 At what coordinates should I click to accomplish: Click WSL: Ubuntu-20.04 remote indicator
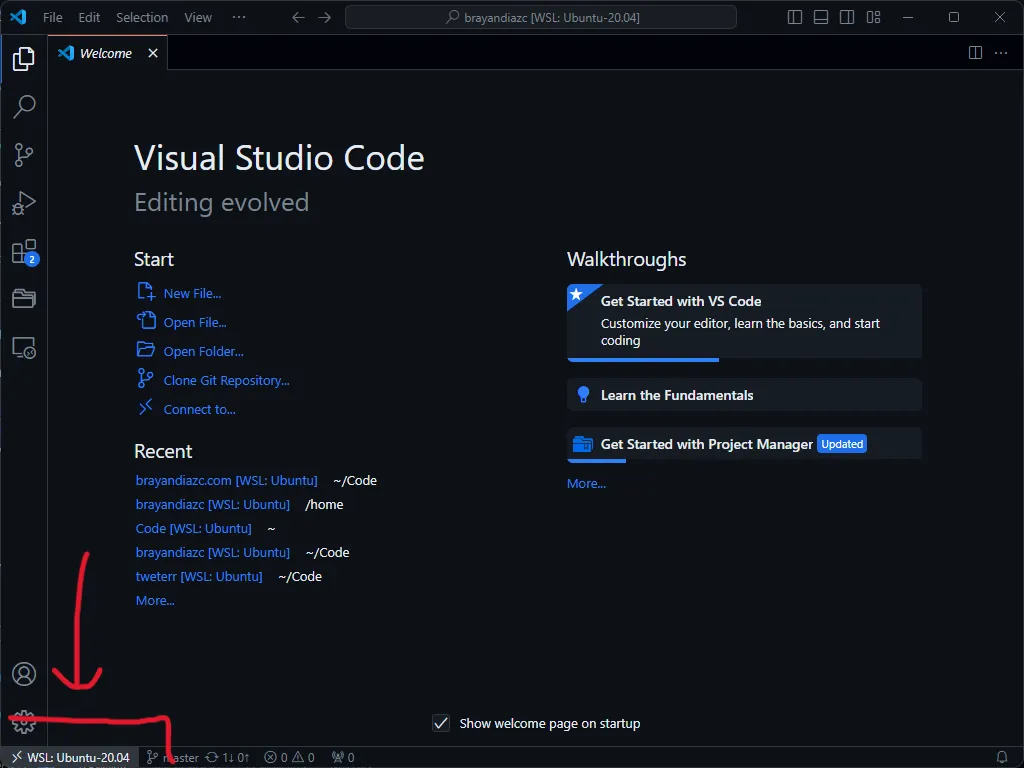pos(70,758)
